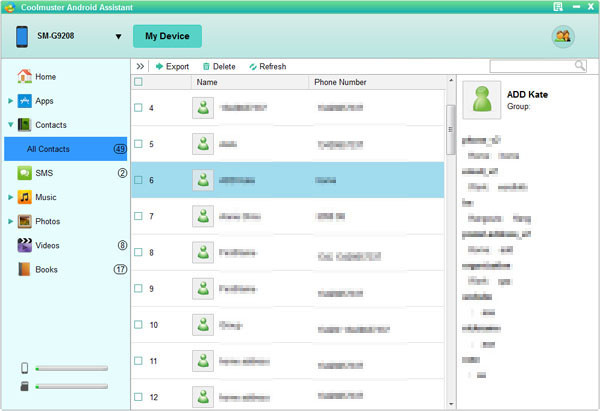This screenshot has width=600, height=411.
Task: Click the phone device icon beside SM-G9208
Action: pos(22,36)
